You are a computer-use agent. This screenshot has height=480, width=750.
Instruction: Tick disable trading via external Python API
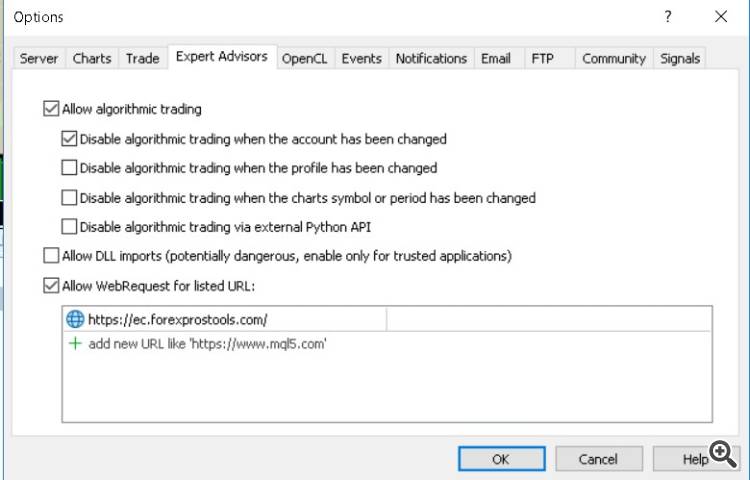pyautogui.click(x=69, y=227)
